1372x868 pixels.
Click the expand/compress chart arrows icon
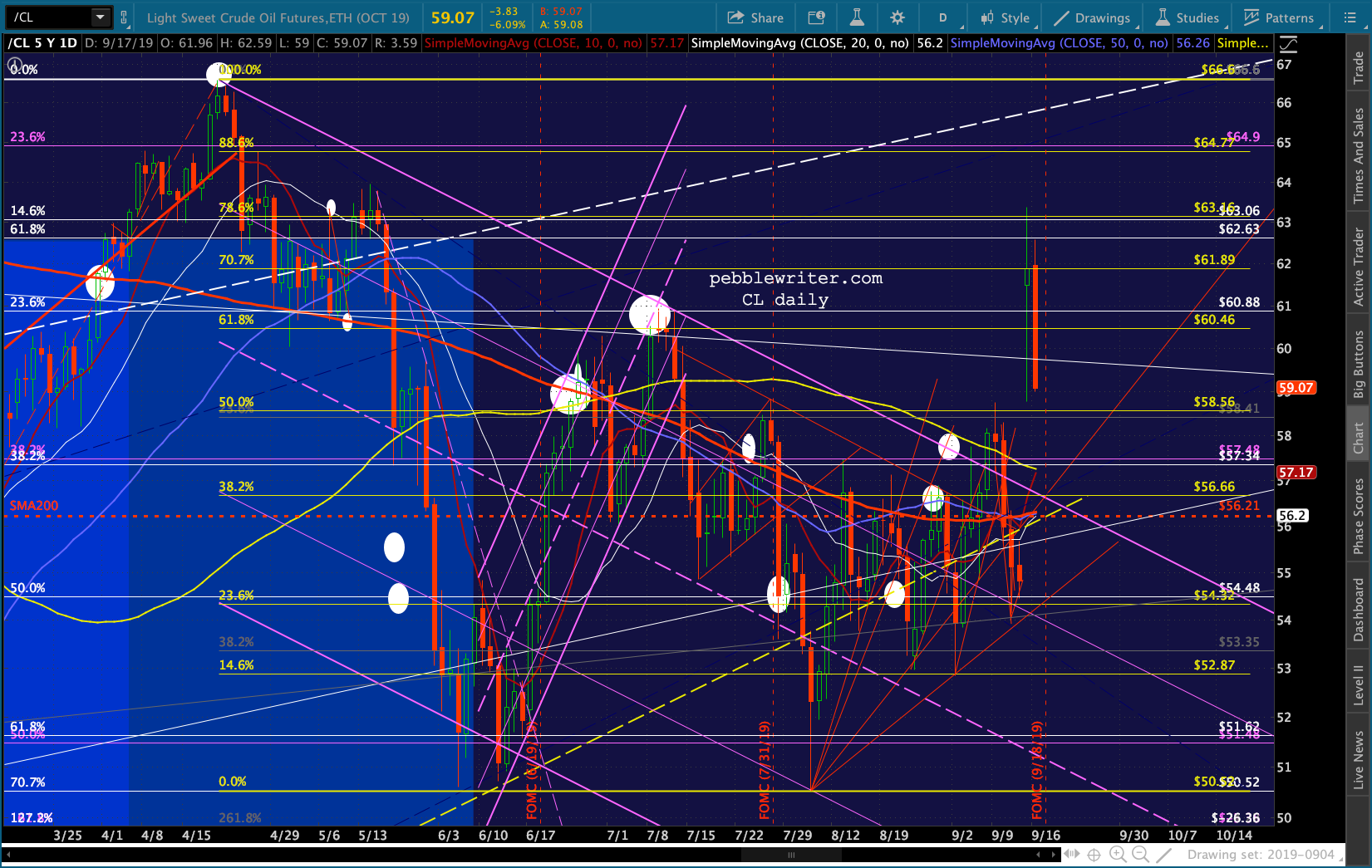(x=1072, y=854)
